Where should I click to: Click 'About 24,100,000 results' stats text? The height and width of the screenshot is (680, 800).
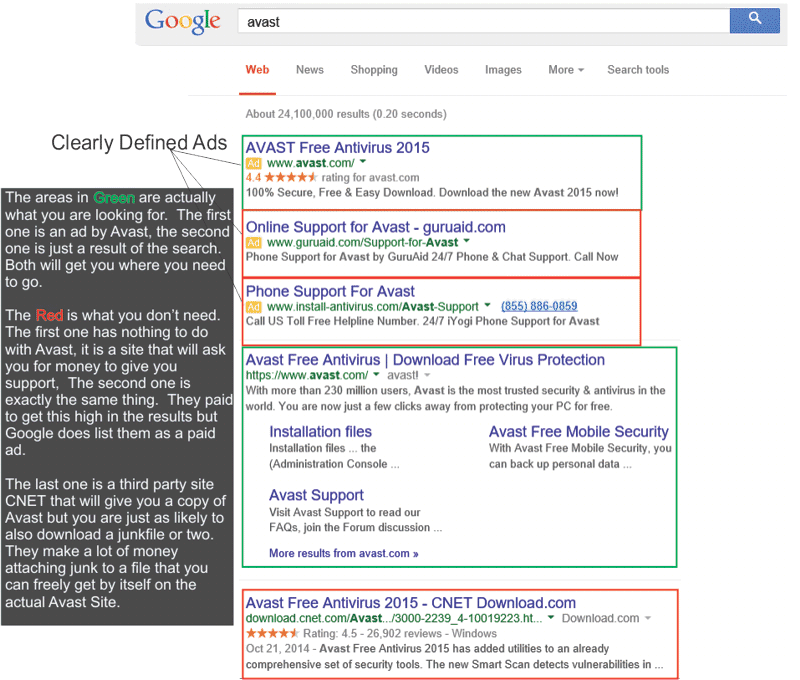[346, 114]
